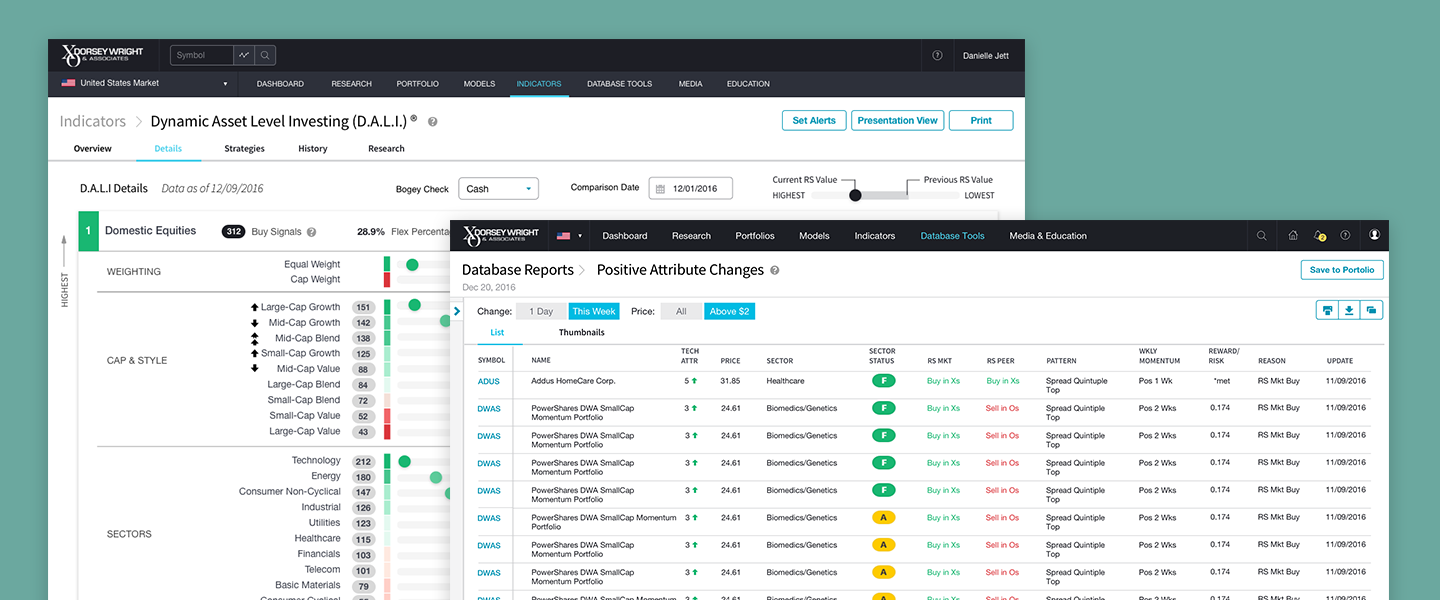Screen dimensions: 1440x600
Task: Click the Current RS Value slider handle
Action: [x=855, y=195]
